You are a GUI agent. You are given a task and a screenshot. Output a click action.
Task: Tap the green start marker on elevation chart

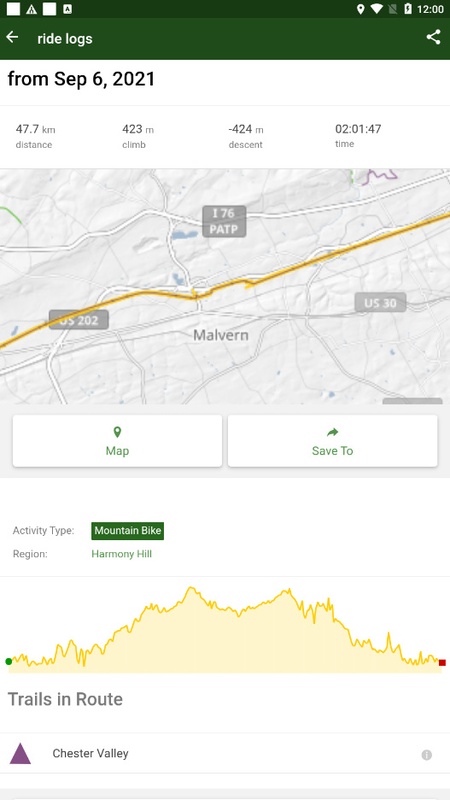[x=9, y=662]
